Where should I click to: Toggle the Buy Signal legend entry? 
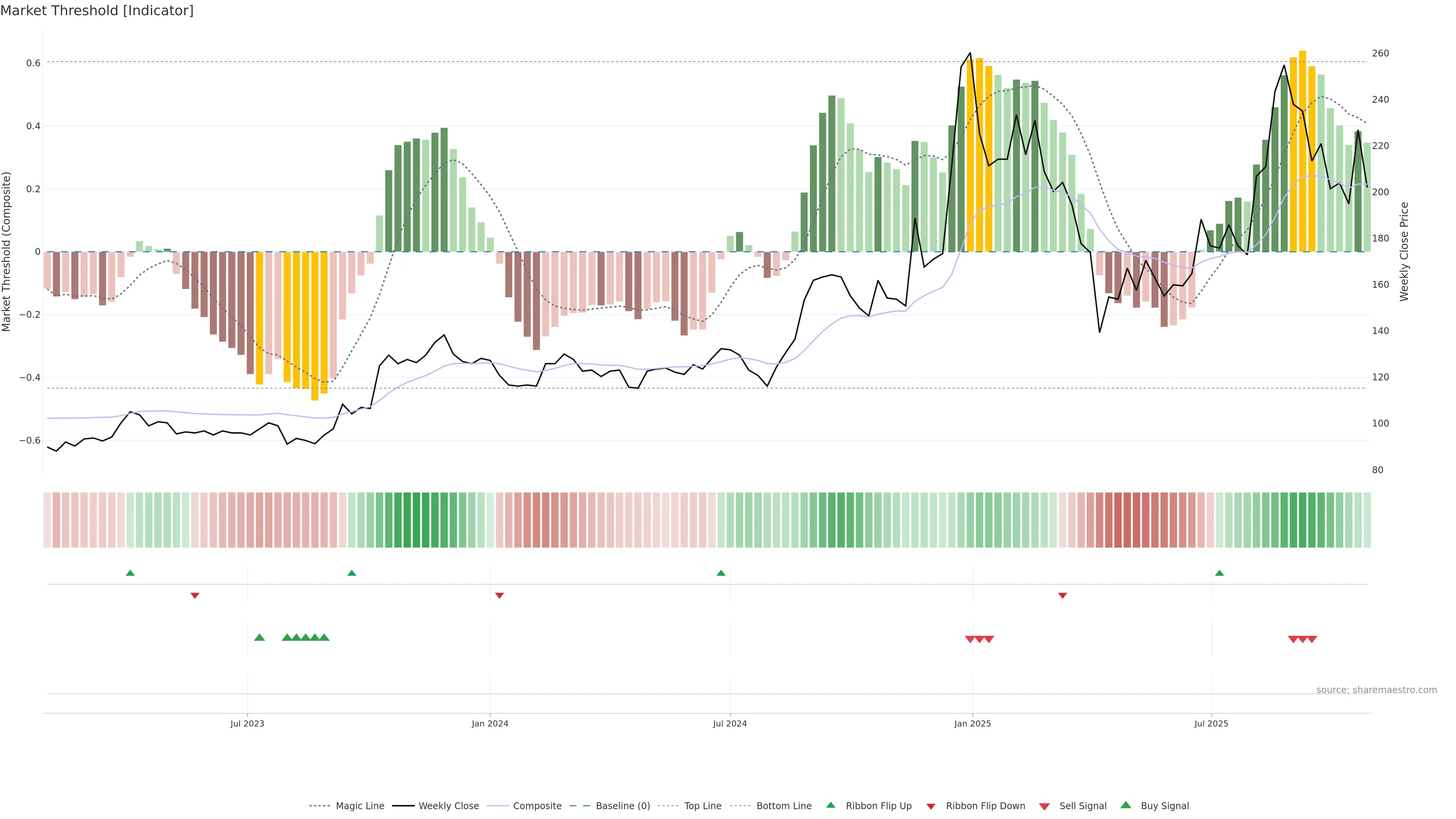(x=1164, y=806)
